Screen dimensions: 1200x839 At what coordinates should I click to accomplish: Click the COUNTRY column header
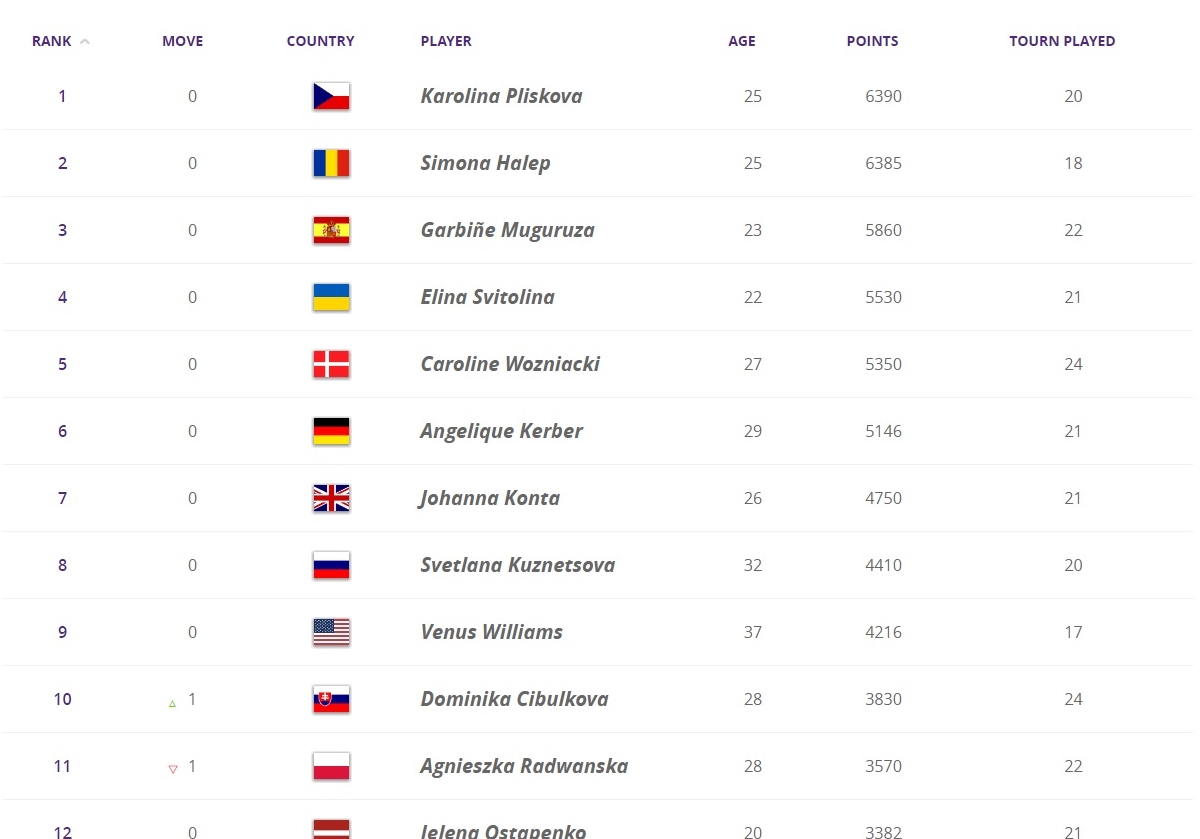[320, 41]
